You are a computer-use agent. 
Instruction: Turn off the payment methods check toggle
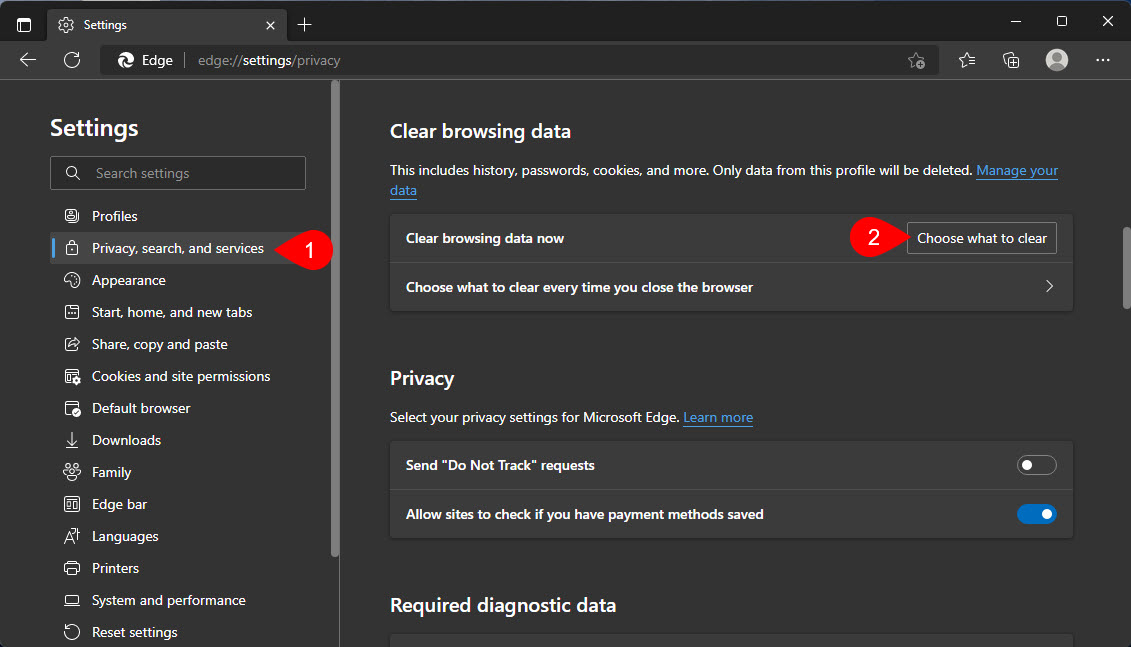tap(1037, 514)
